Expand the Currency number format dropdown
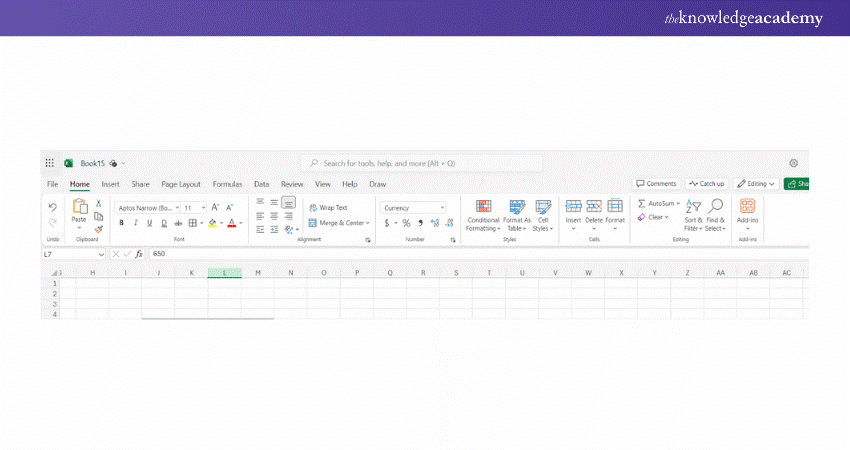The width and height of the screenshot is (850, 450). [x=443, y=207]
